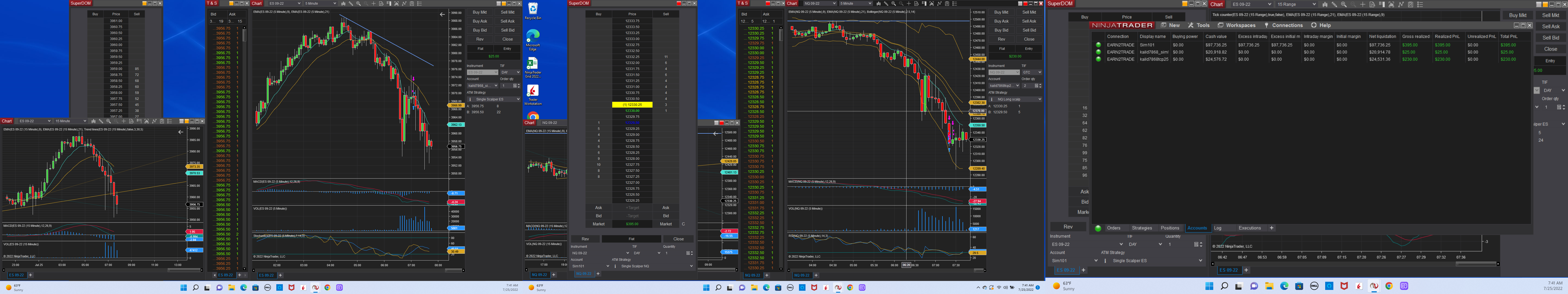
Task: Toggle the orange link button on rightmost SuperDOM
Action: [x=1185, y=4]
